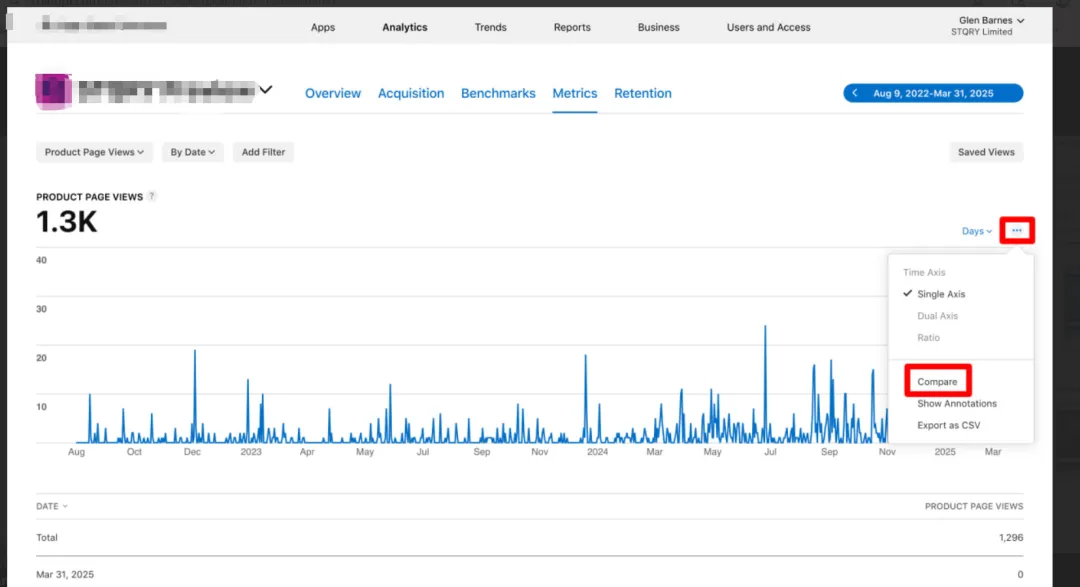This screenshot has width=1080, height=587.
Task: Click the Add Filter button
Action: pyautogui.click(x=263, y=152)
